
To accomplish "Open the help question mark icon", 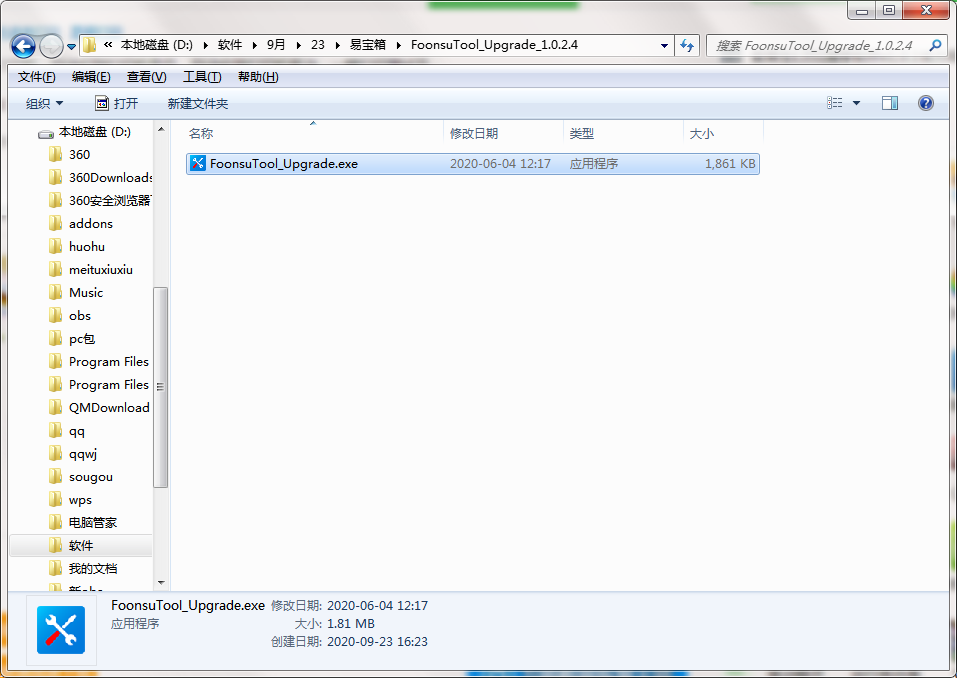I will coord(925,103).
